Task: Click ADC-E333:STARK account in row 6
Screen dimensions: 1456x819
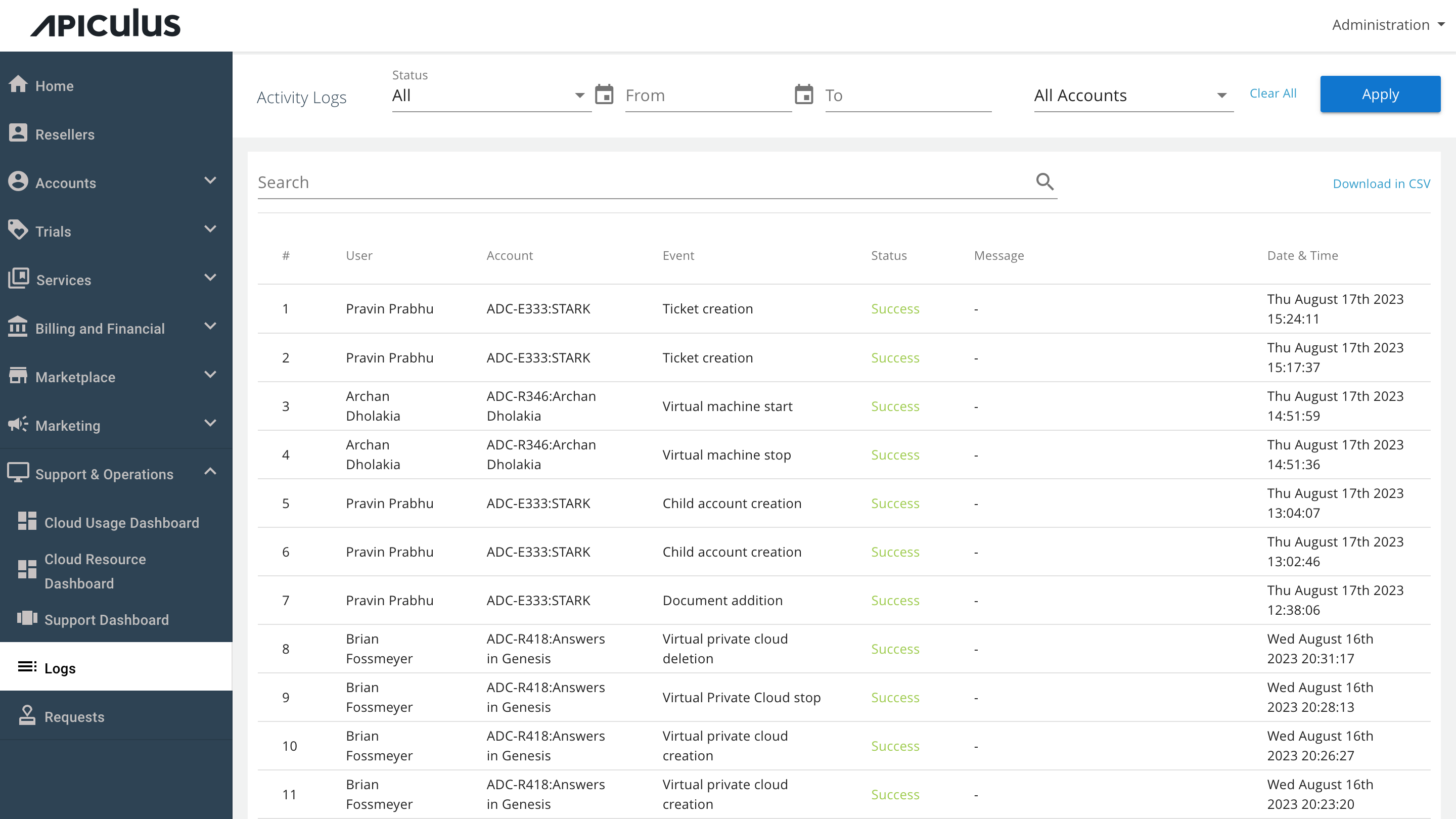Action: 538,552
